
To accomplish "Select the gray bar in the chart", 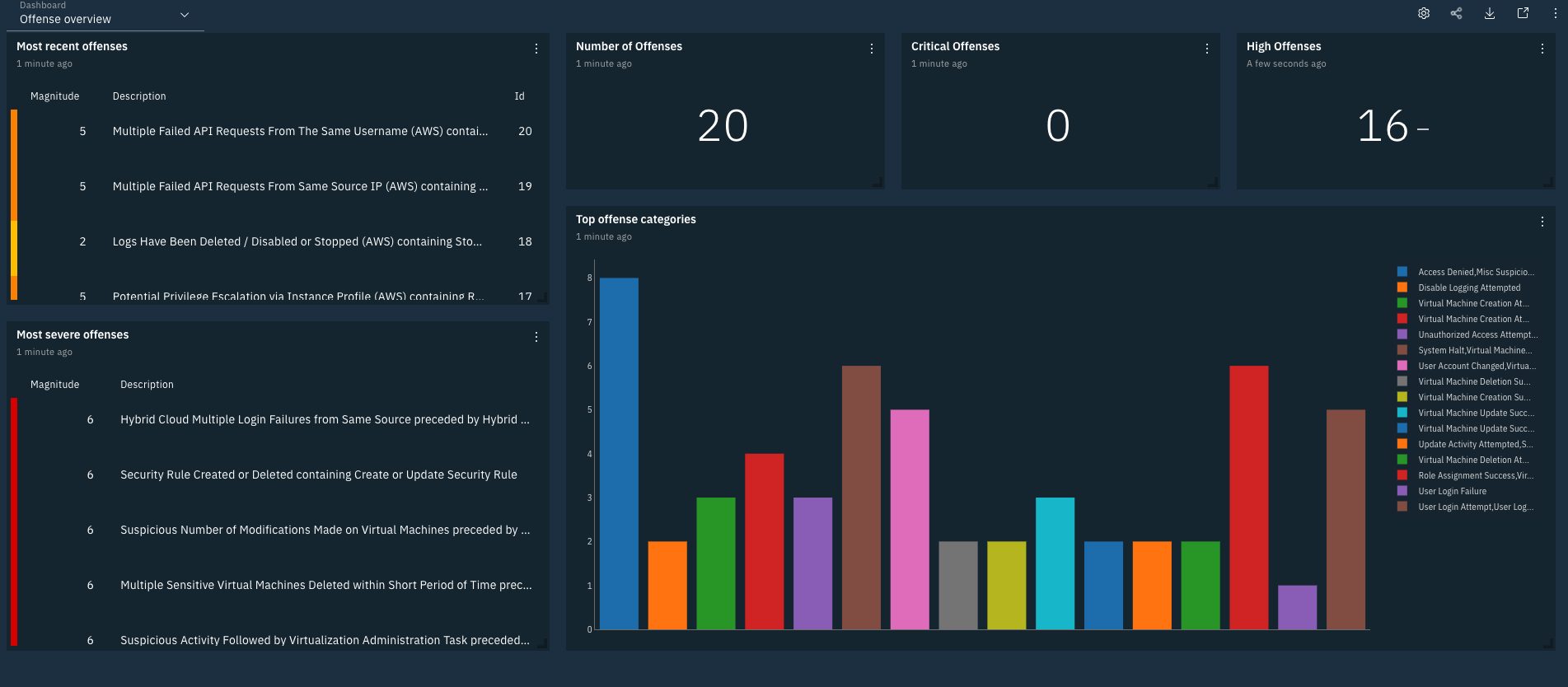I will click(x=958, y=586).
